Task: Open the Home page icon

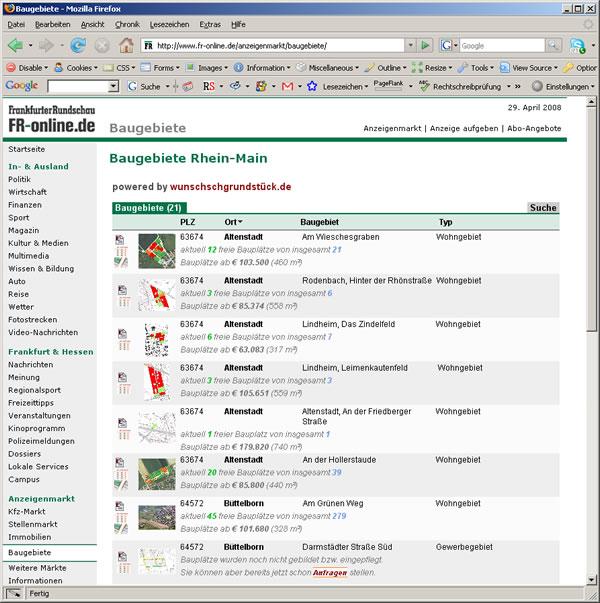Action: (x=126, y=45)
